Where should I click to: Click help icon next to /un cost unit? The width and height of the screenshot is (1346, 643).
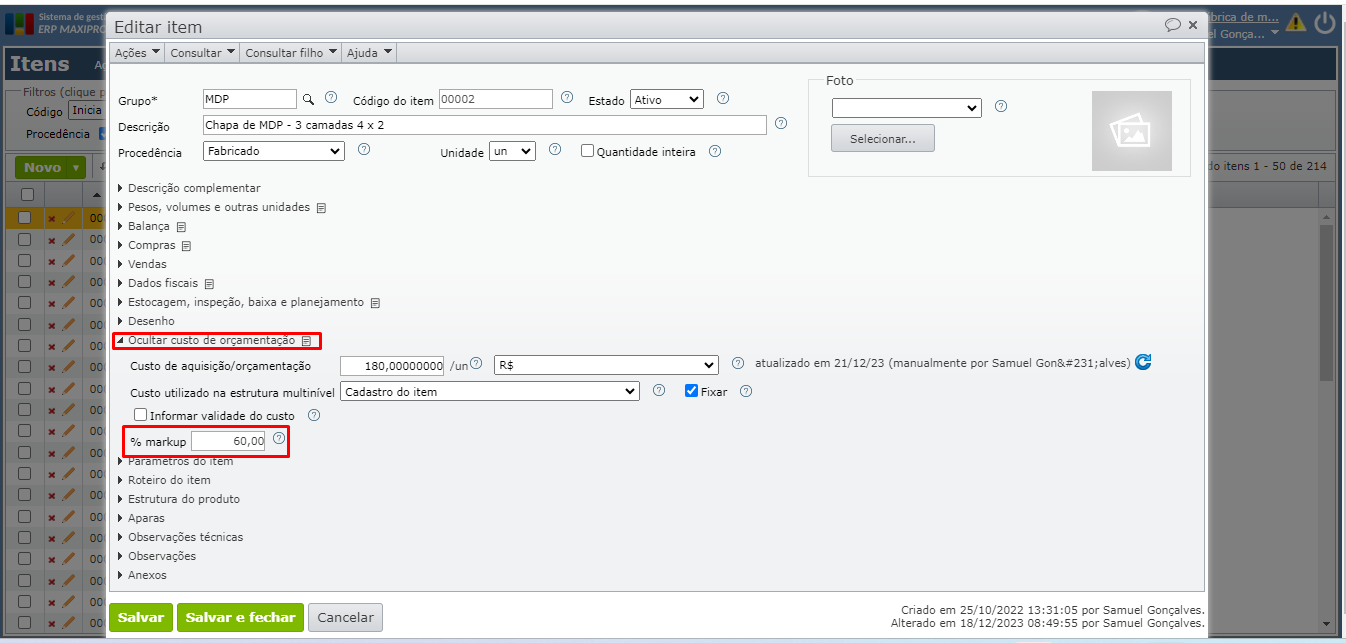pos(476,363)
